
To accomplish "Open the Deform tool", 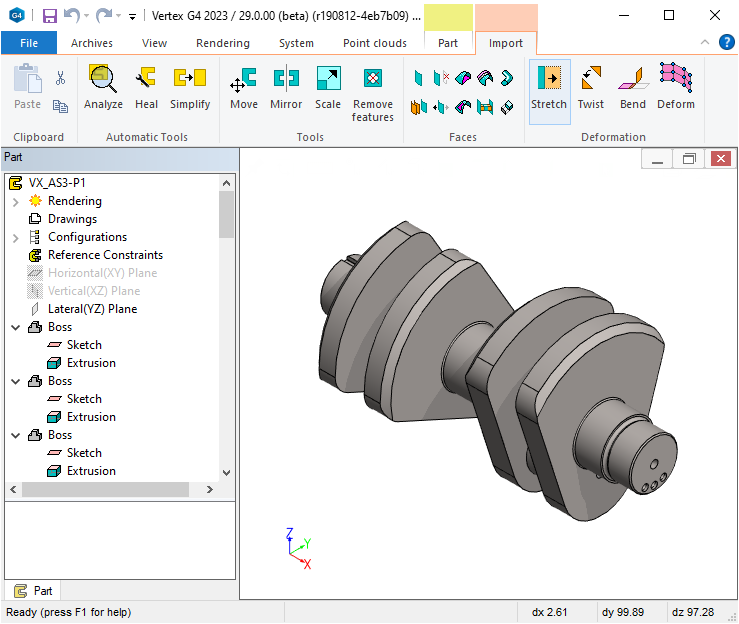I will click(x=676, y=87).
